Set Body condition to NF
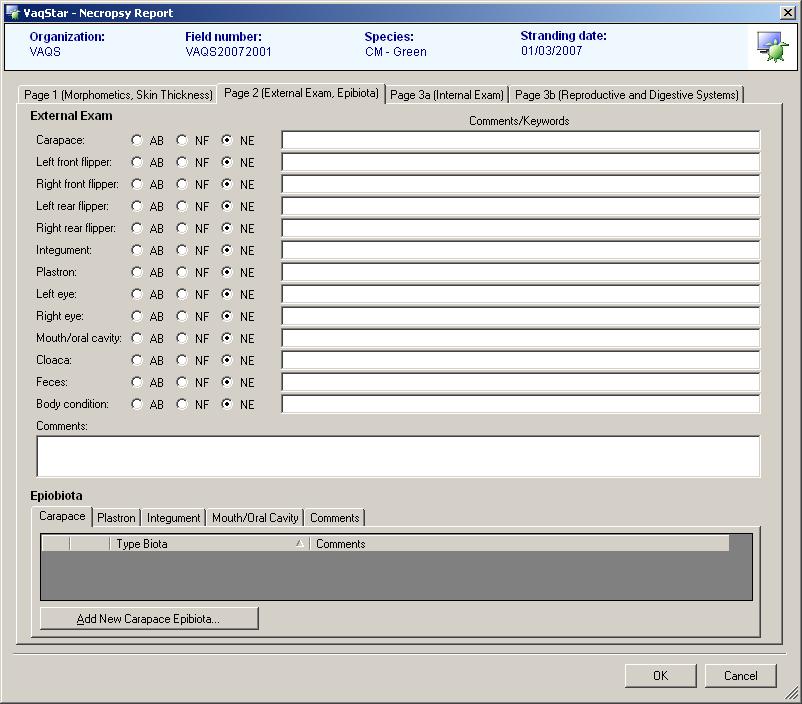 click(x=182, y=404)
